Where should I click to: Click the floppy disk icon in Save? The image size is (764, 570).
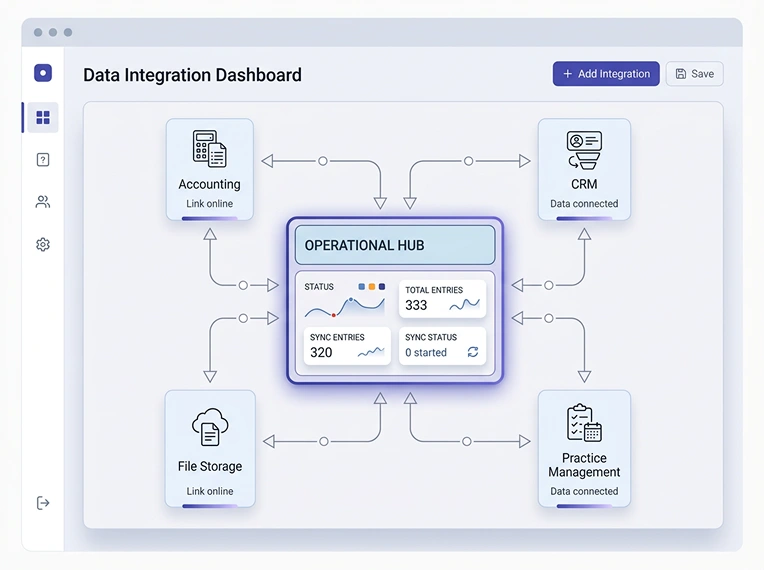point(681,74)
